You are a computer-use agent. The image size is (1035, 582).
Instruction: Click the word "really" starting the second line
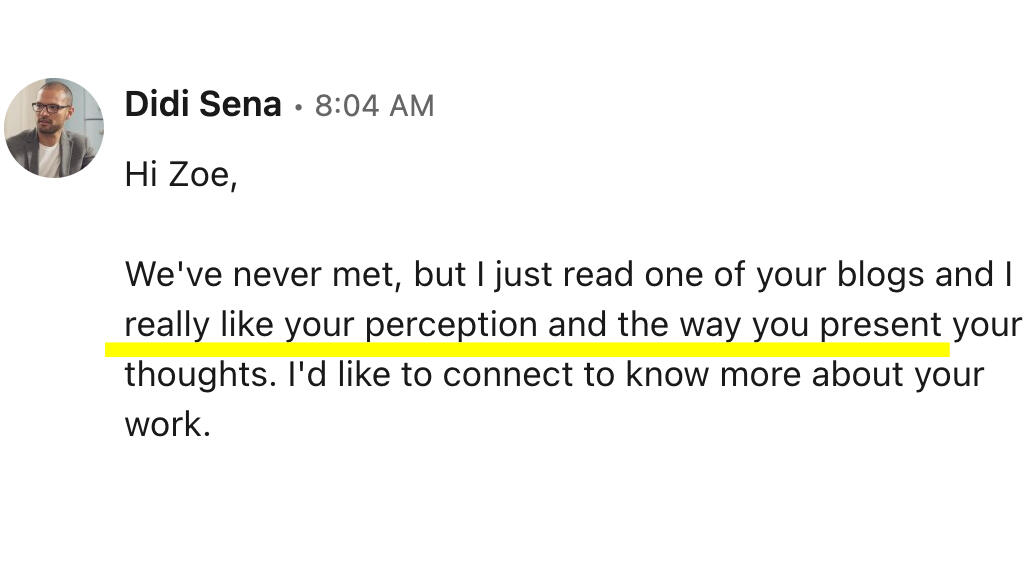click(x=167, y=325)
